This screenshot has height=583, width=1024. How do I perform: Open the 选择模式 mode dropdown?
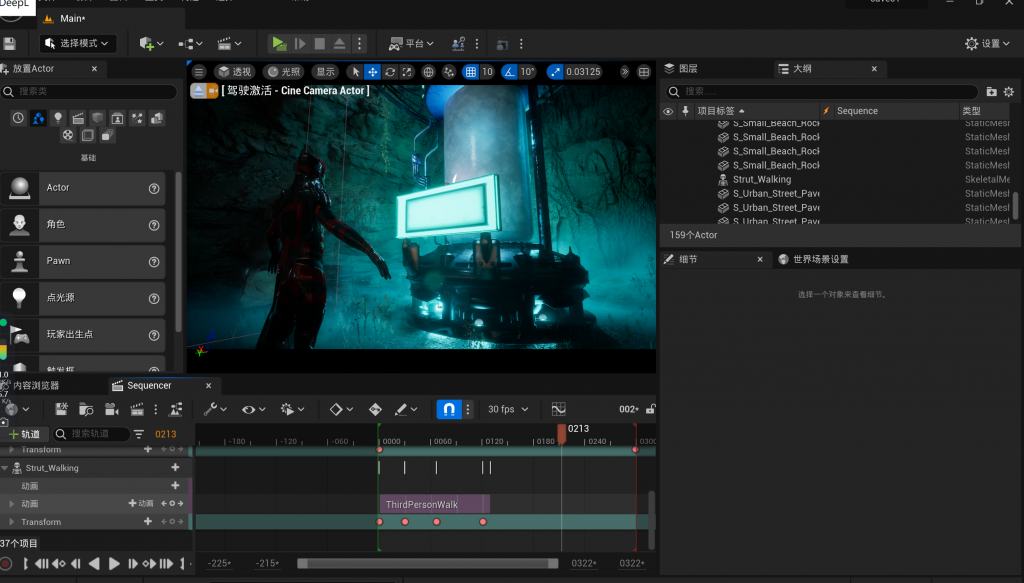78,44
